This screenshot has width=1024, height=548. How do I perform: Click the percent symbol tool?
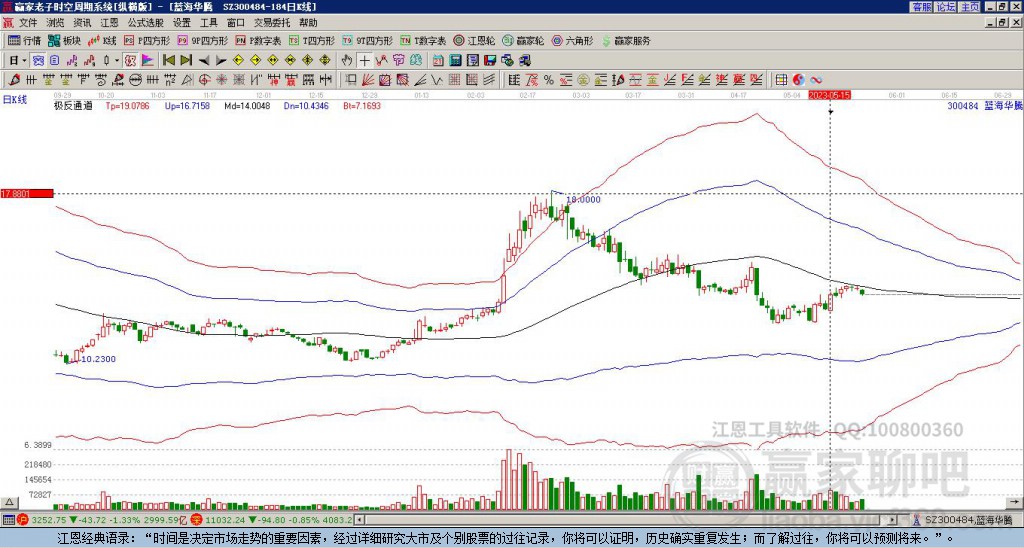click(x=549, y=80)
